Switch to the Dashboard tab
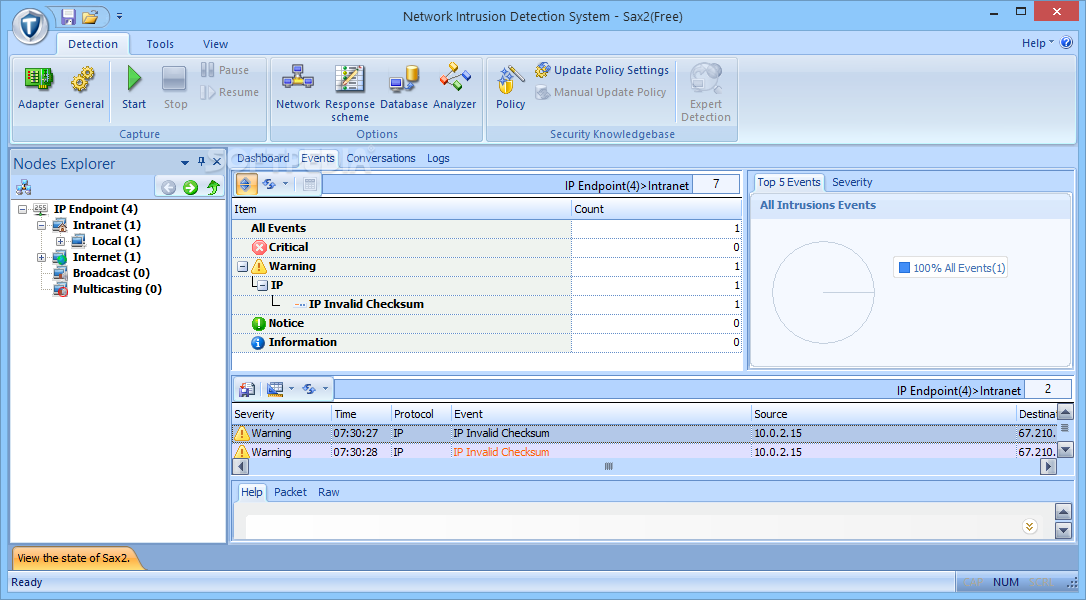 click(x=262, y=158)
